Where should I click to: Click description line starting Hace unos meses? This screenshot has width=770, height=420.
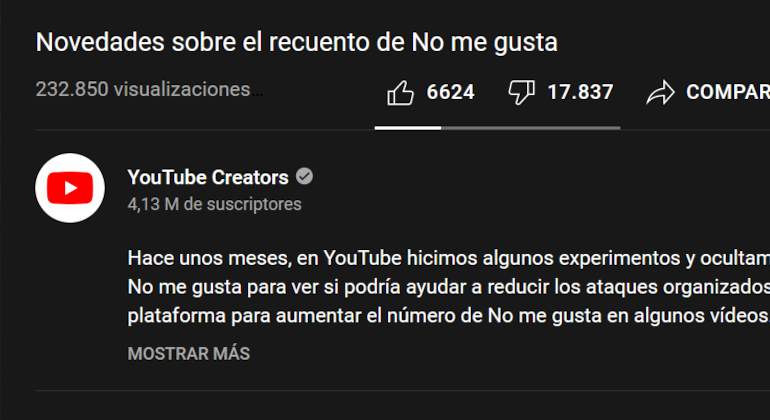(448, 258)
